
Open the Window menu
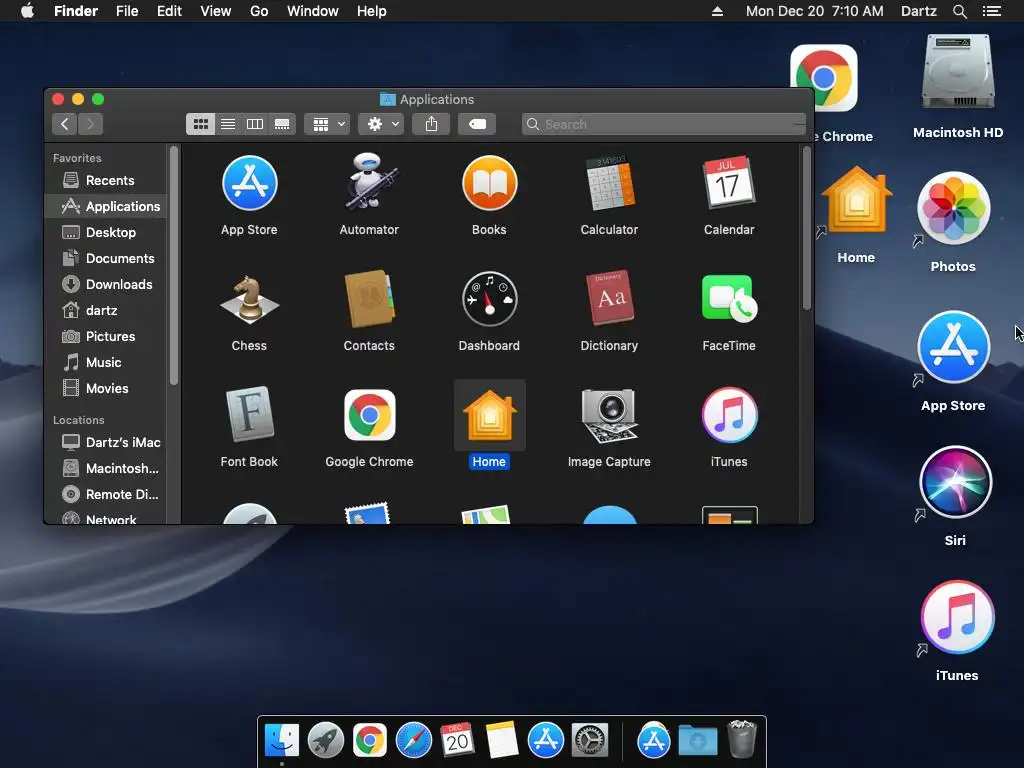pyautogui.click(x=313, y=11)
